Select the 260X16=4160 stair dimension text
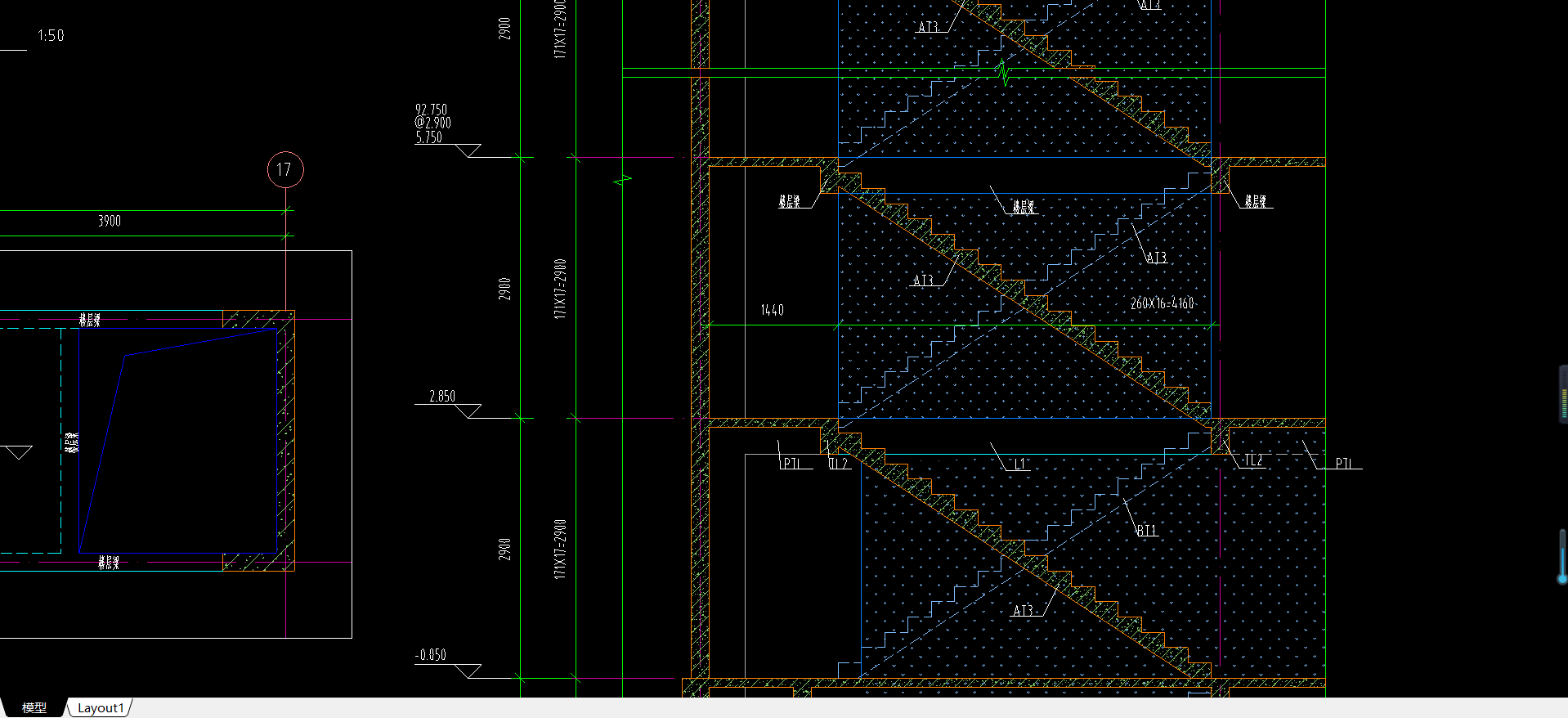The width and height of the screenshot is (1568, 718). point(1163,303)
